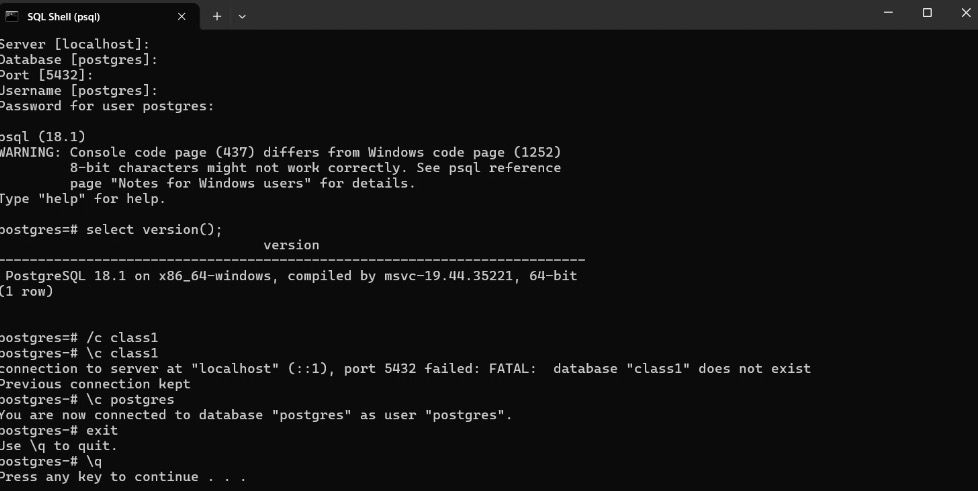Image resolution: width=978 pixels, height=491 pixels.
Task: Open a new terminal tab with the plus button
Action: click(216, 16)
